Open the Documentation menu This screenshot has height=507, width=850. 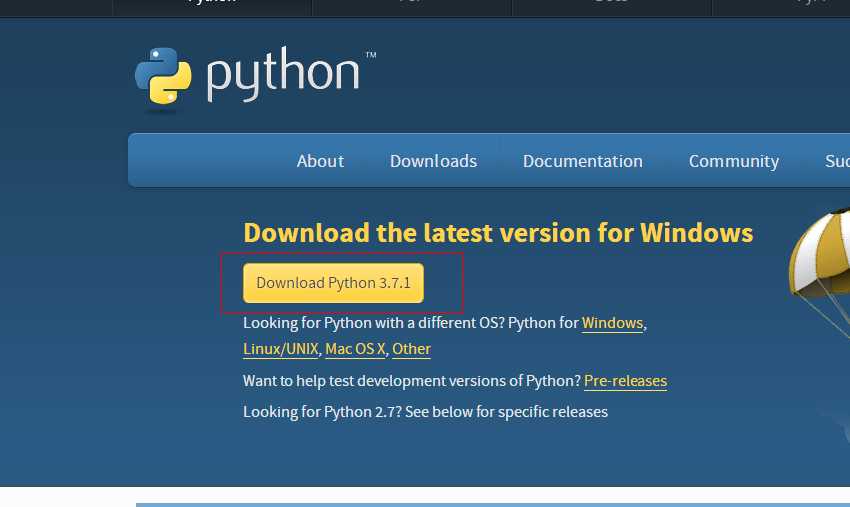pos(582,161)
